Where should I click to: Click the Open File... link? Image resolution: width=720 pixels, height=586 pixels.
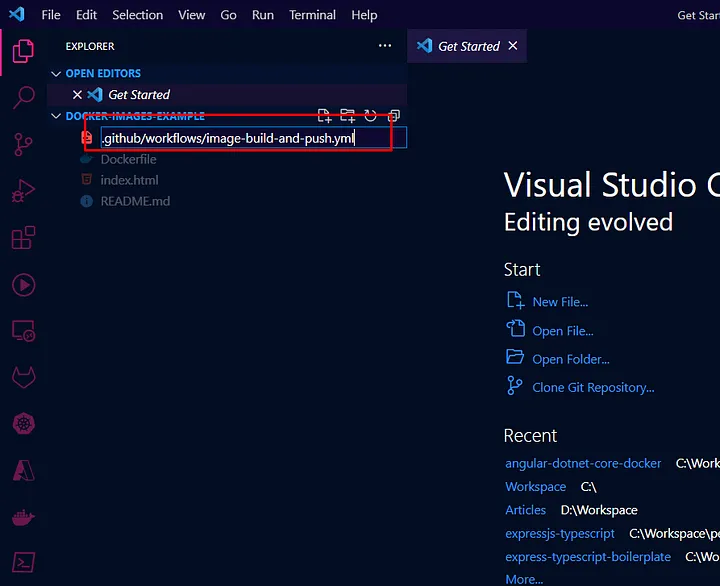[563, 331]
